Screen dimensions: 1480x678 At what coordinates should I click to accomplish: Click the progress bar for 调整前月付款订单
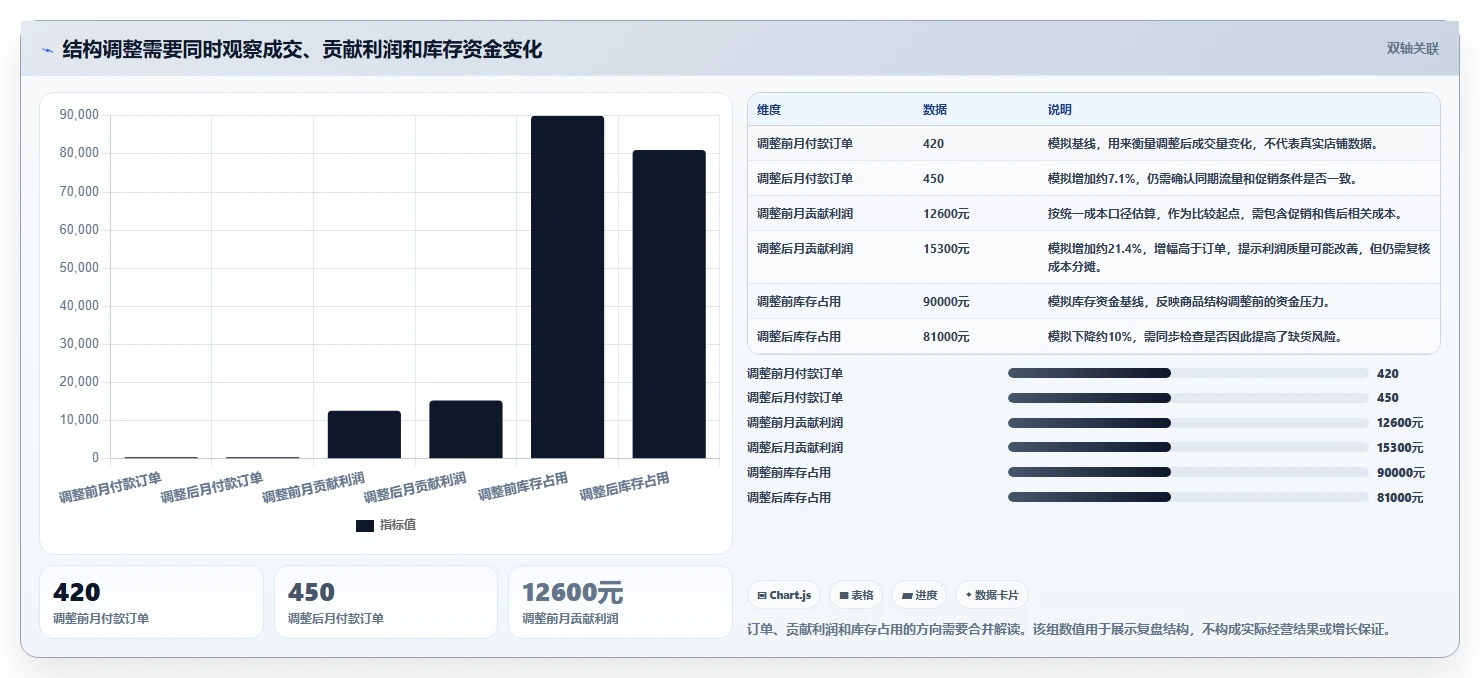pos(1188,373)
